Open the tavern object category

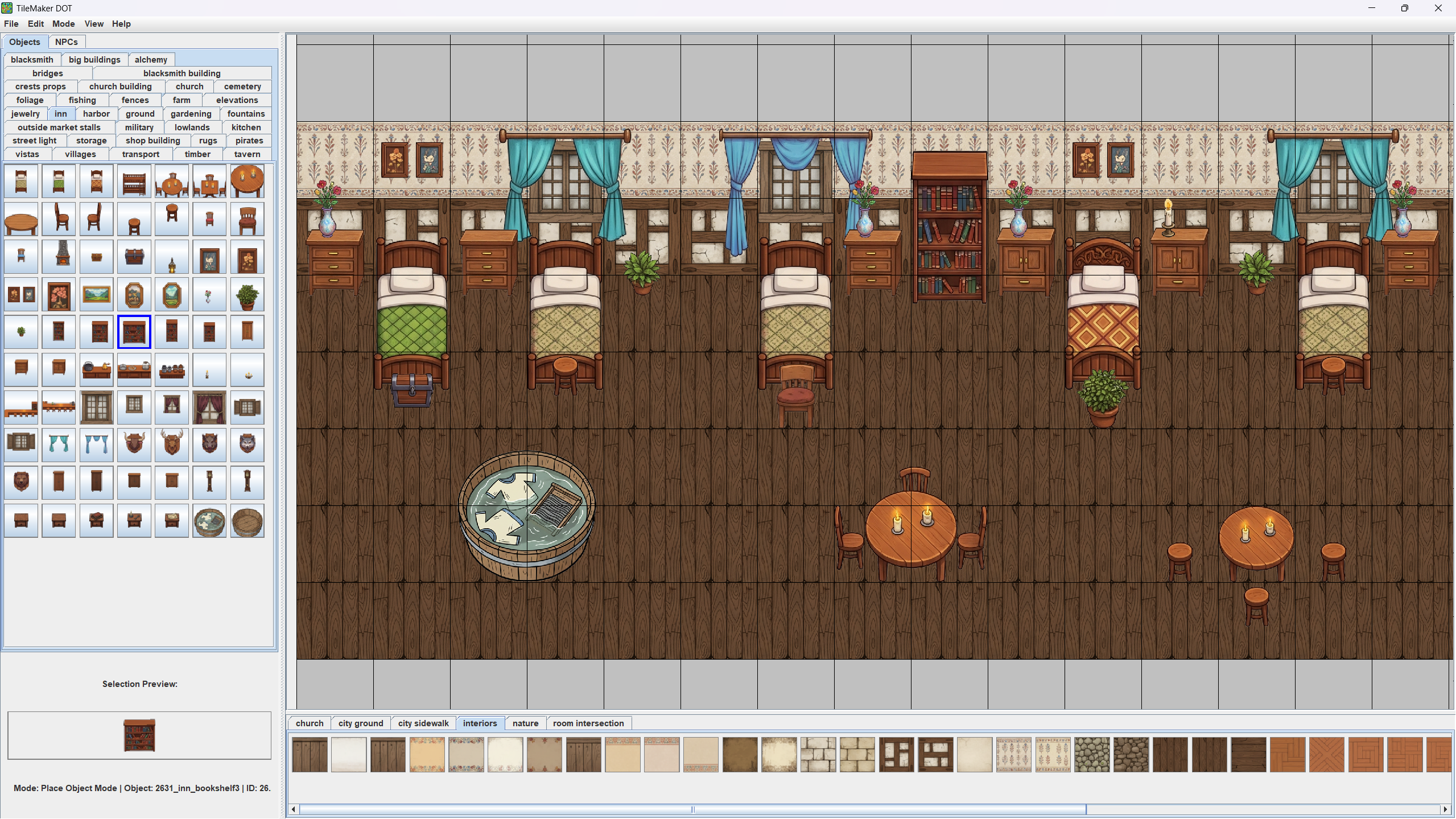coord(246,154)
